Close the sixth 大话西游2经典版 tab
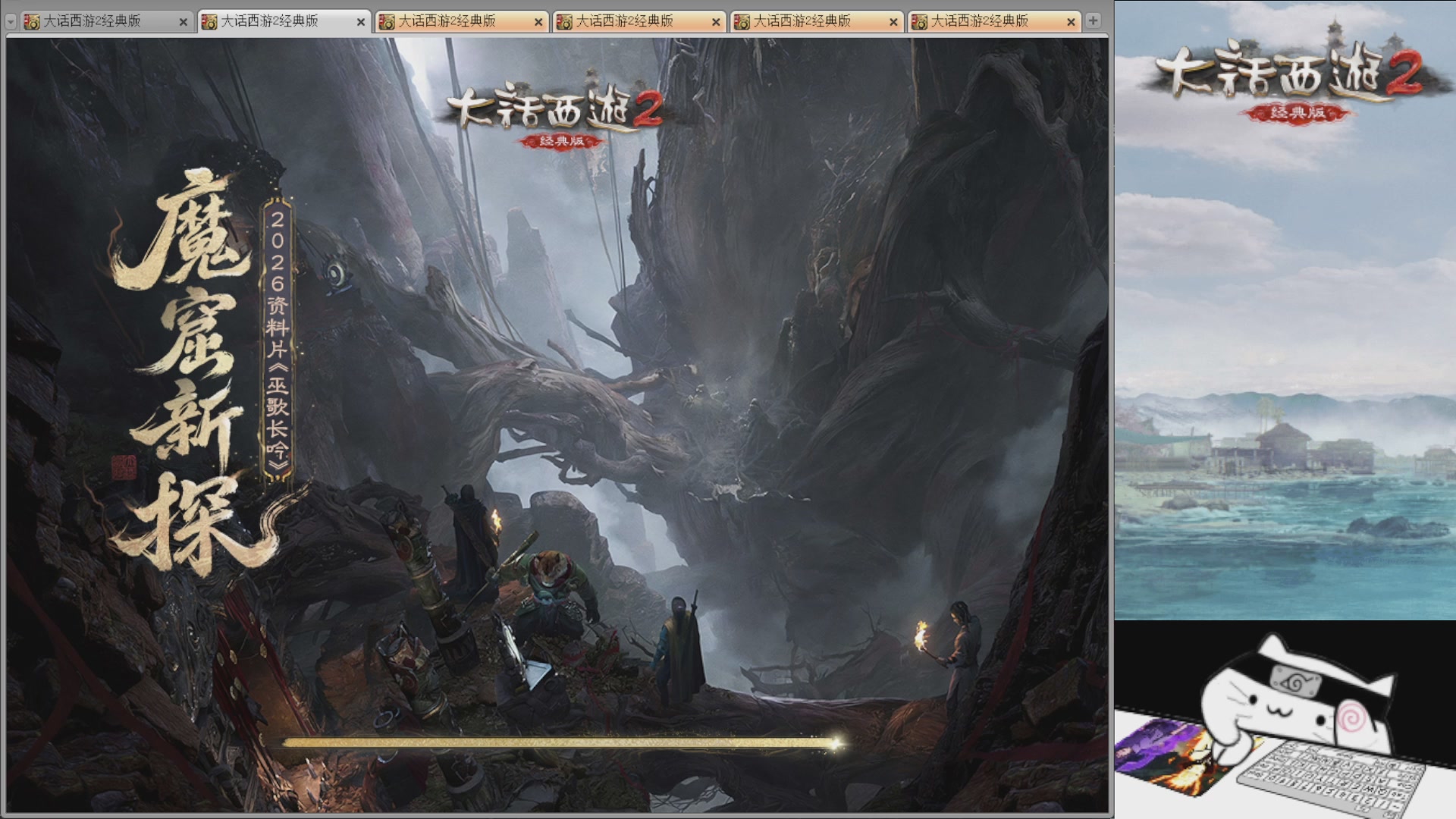 point(1071,22)
